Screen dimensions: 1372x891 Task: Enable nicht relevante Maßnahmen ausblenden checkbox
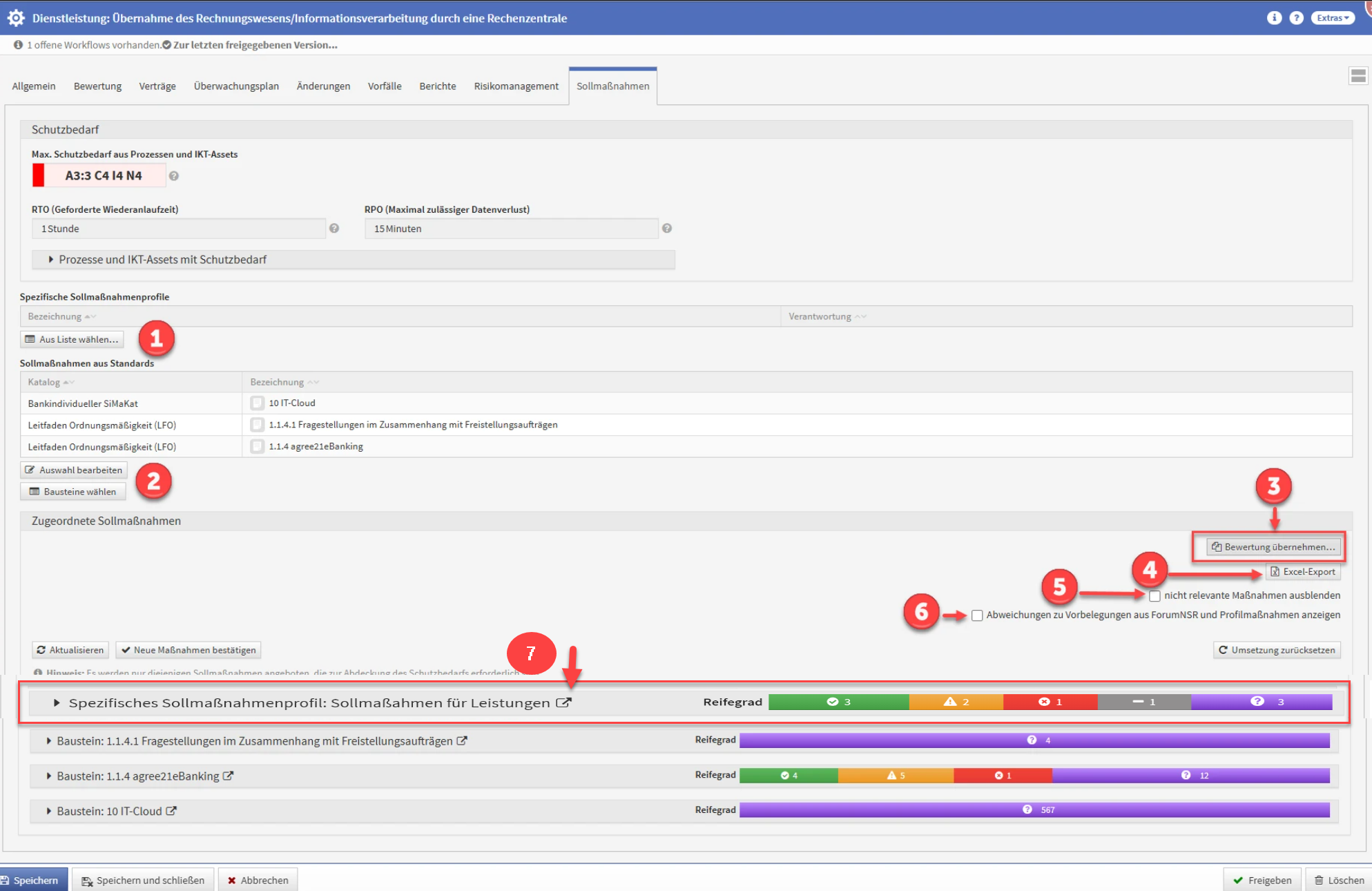1154,595
